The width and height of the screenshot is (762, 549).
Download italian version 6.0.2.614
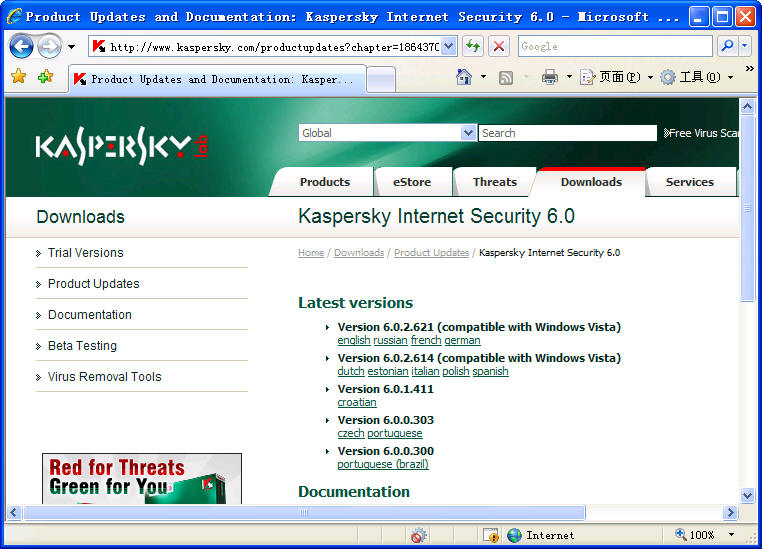425,371
